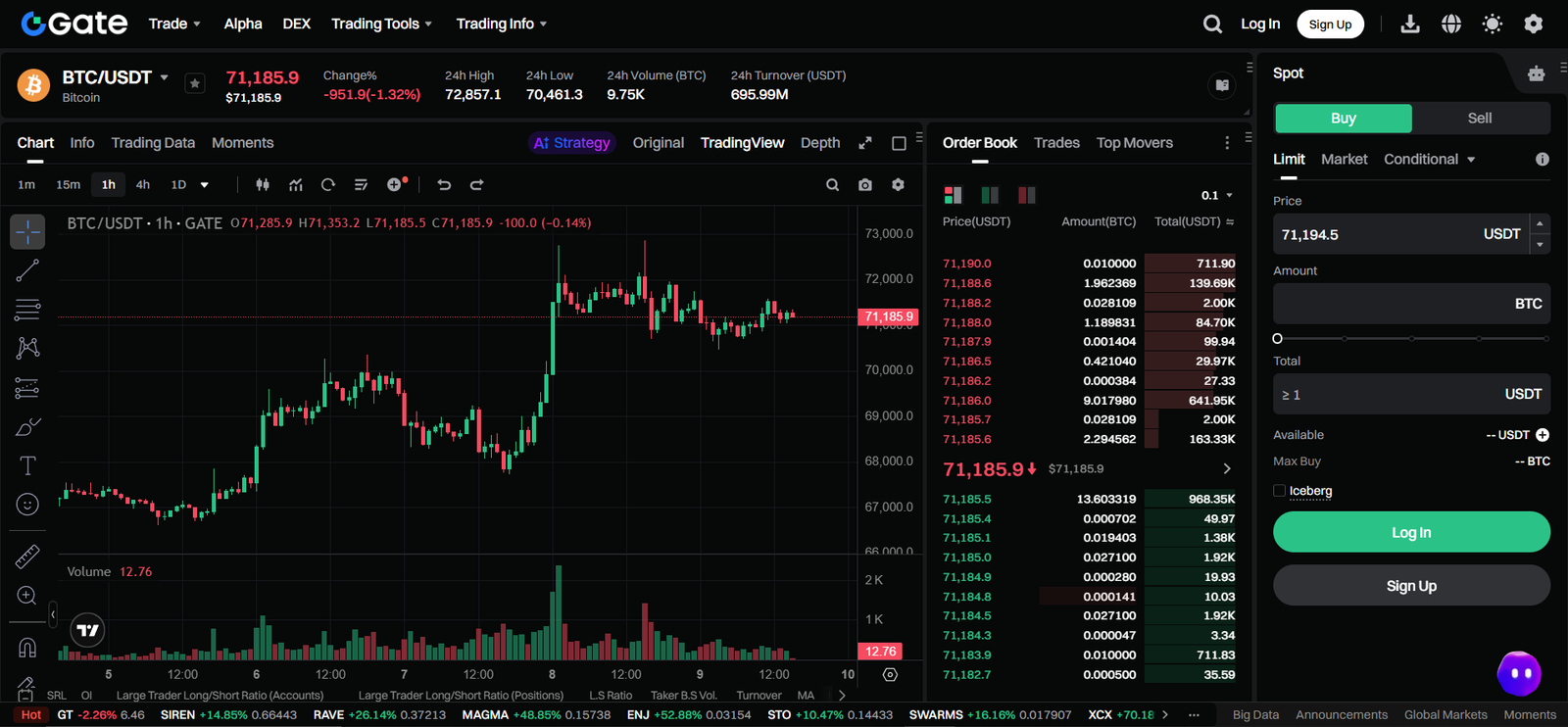Switch to the Trades tab

click(x=1056, y=143)
